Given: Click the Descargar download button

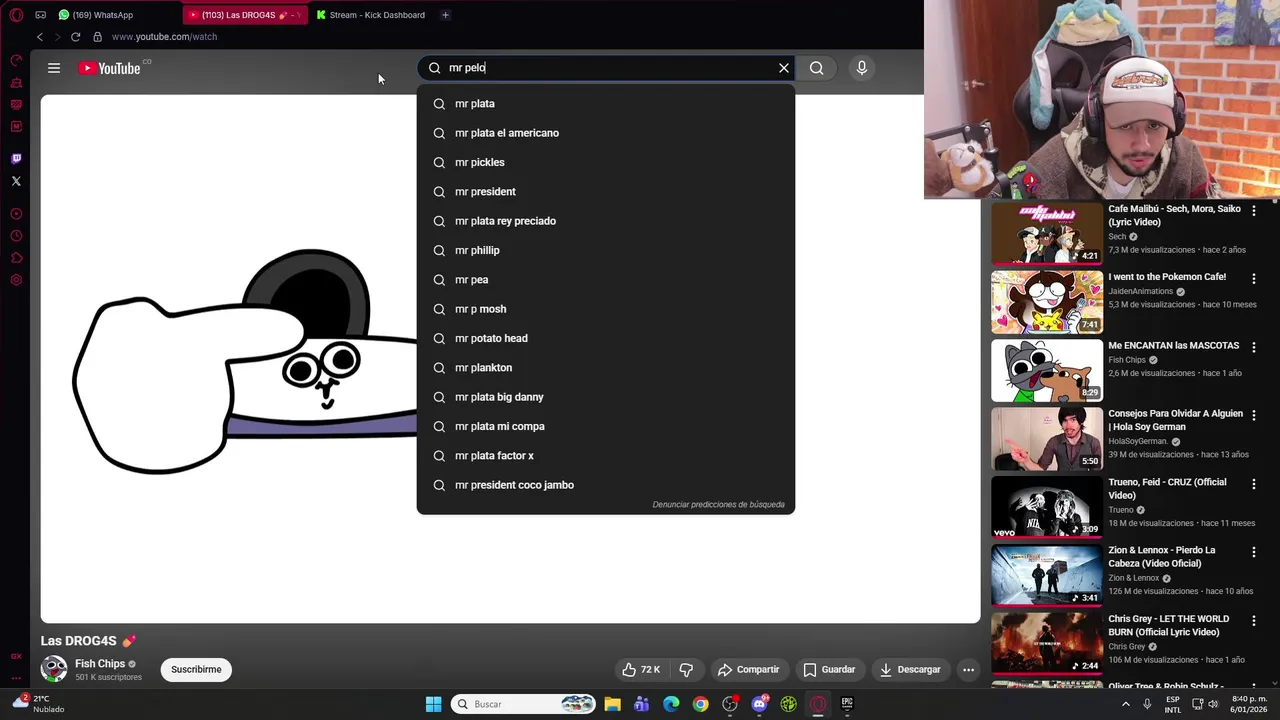Looking at the screenshot, I should coord(911,670).
